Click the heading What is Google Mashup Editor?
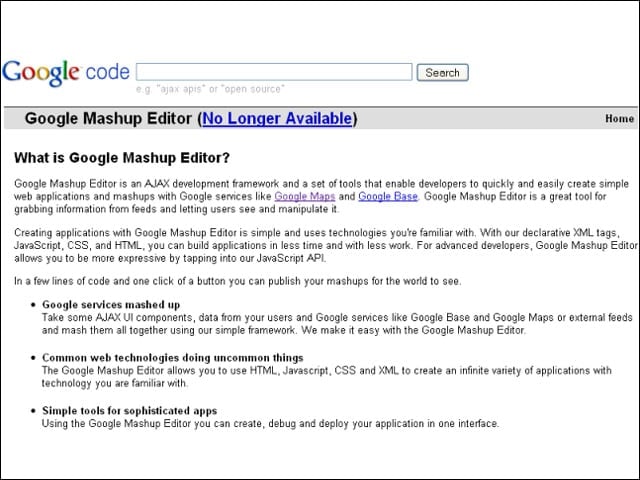640x480 pixels. pyautogui.click(x=122, y=158)
